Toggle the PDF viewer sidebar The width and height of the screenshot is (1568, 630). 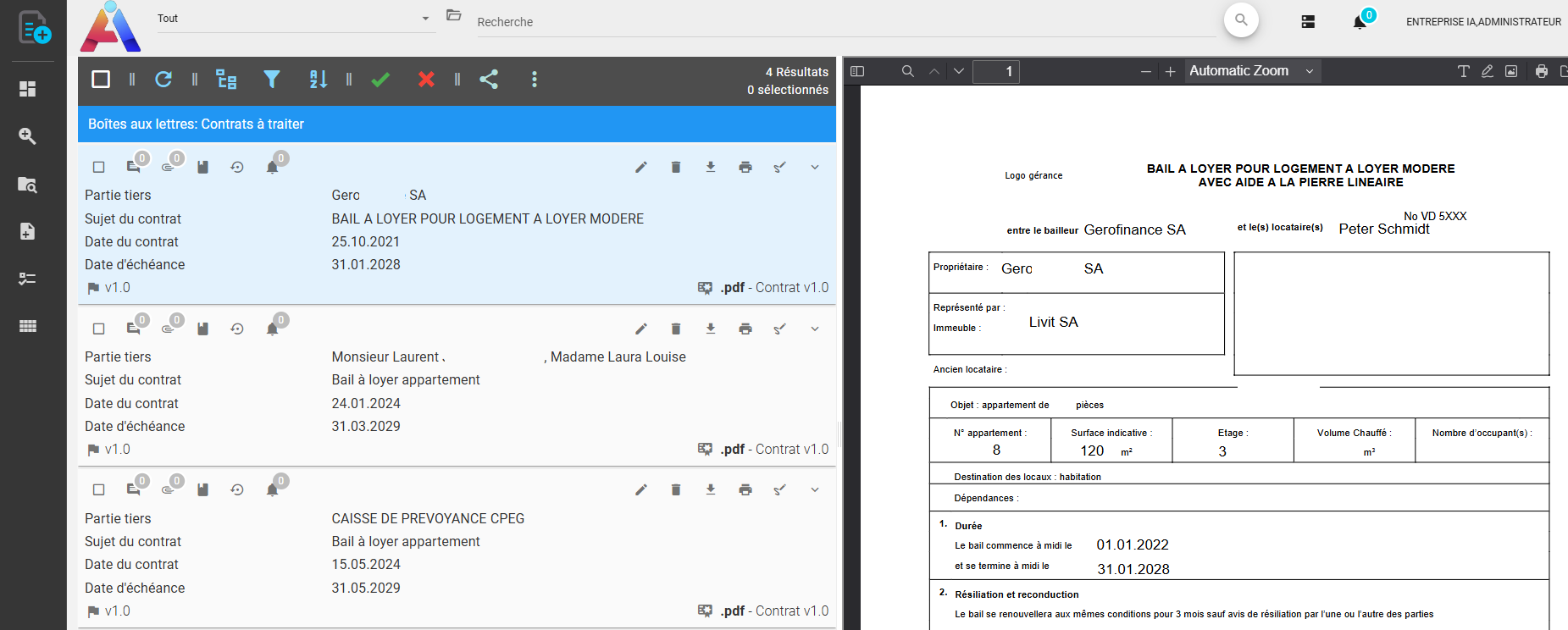(x=857, y=72)
